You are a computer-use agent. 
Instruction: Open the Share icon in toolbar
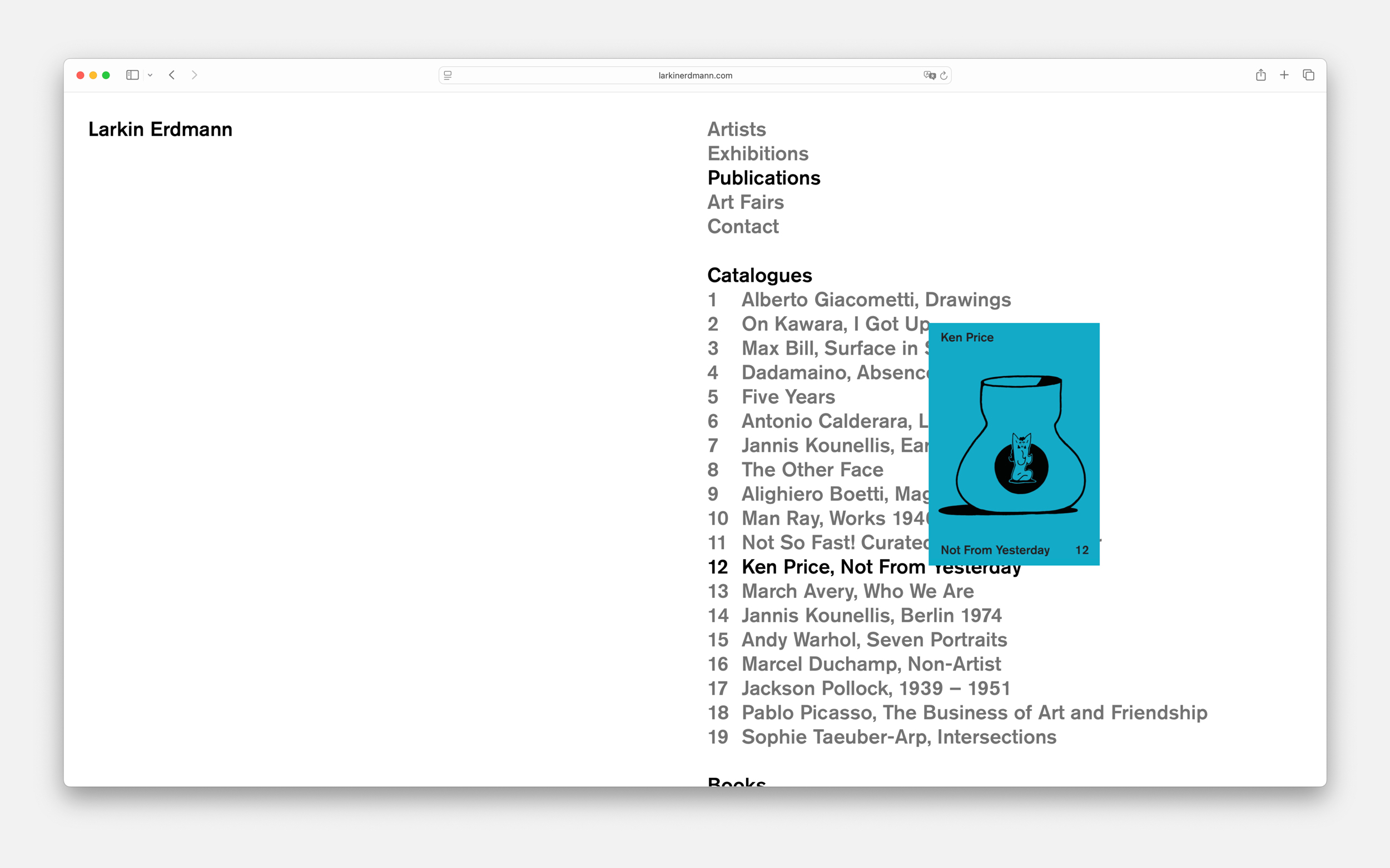(x=1260, y=75)
